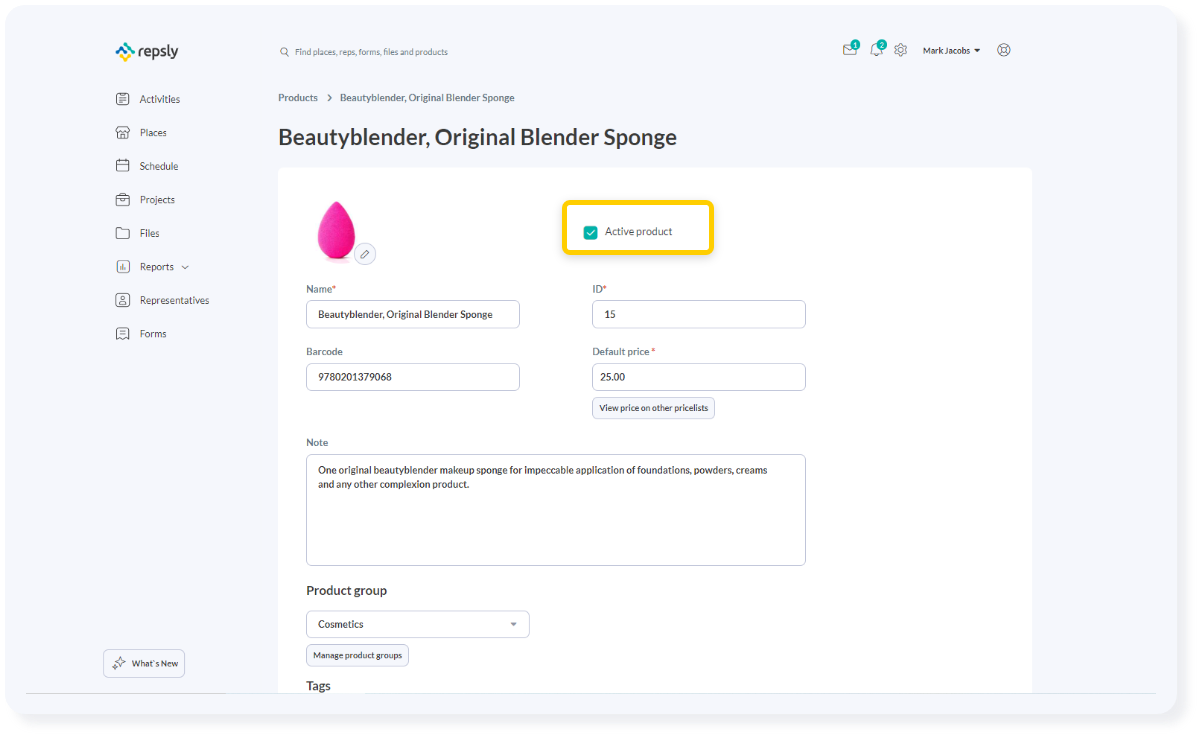The width and height of the screenshot is (1202, 739).
Task: Click the Files folder icon
Action: [x=123, y=233]
